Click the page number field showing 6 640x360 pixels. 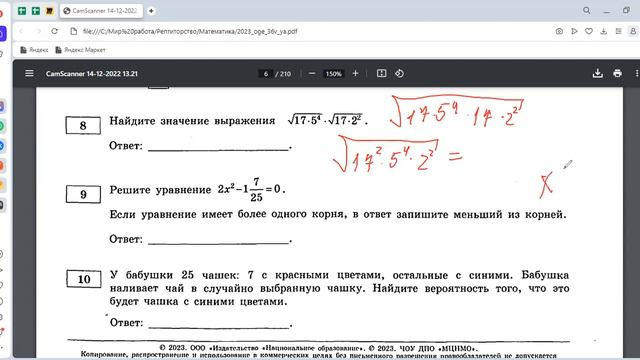[266, 74]
